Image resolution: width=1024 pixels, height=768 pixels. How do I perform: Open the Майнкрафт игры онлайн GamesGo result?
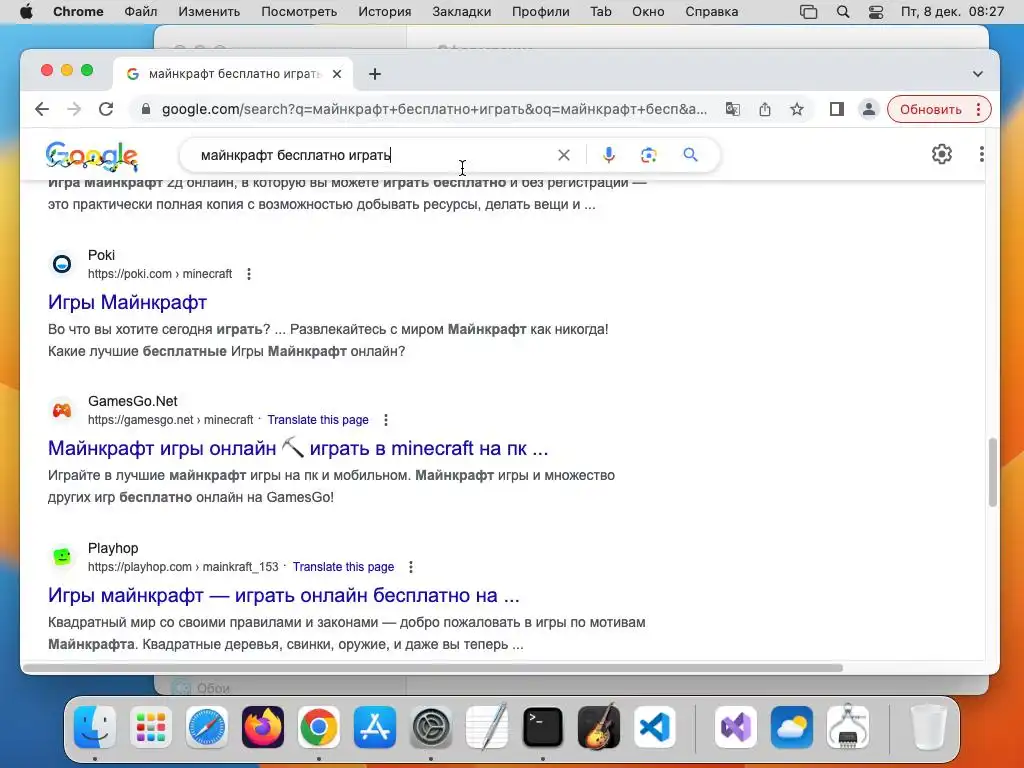coord(298,449)
